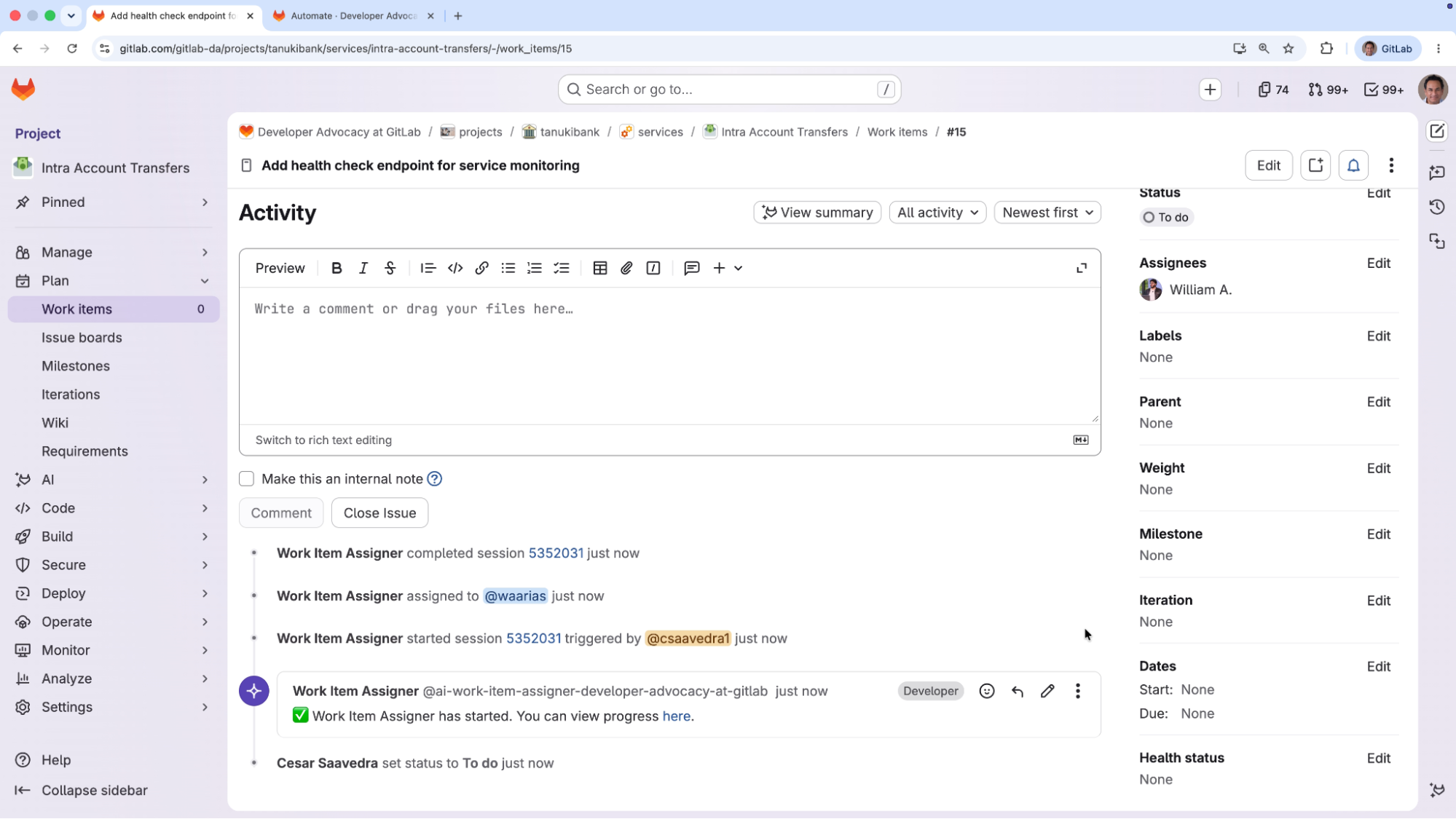
Task: Insert a quote block in comment
Action: point(428,269)
